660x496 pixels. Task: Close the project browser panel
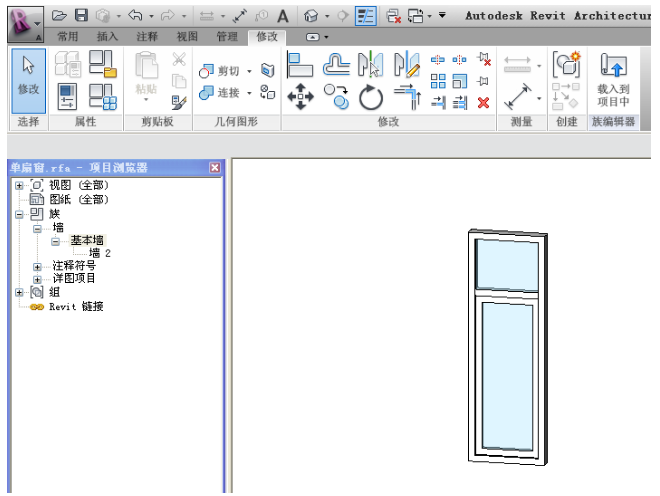point(214,168)
